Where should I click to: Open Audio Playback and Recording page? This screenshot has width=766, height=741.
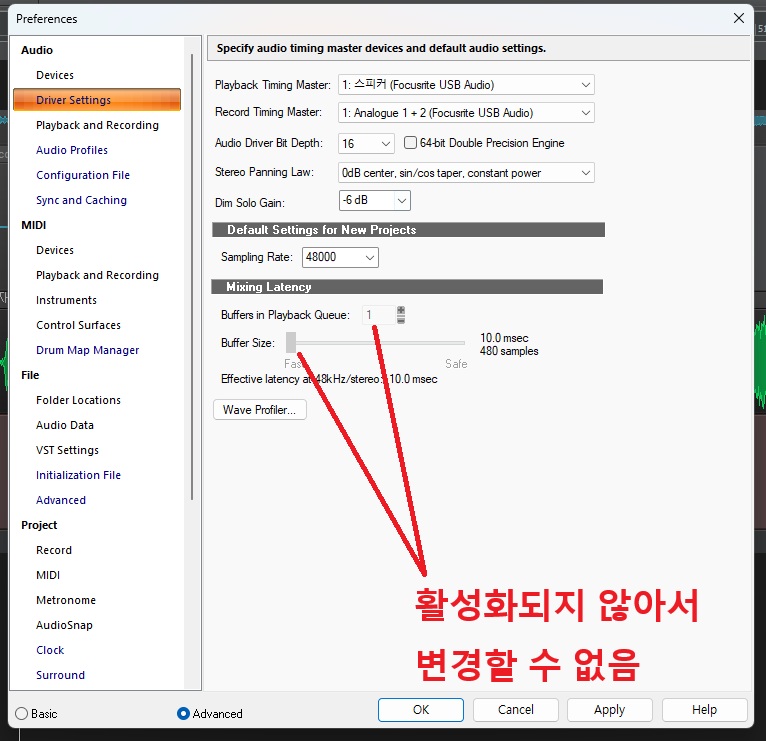[x=97, y=125]
